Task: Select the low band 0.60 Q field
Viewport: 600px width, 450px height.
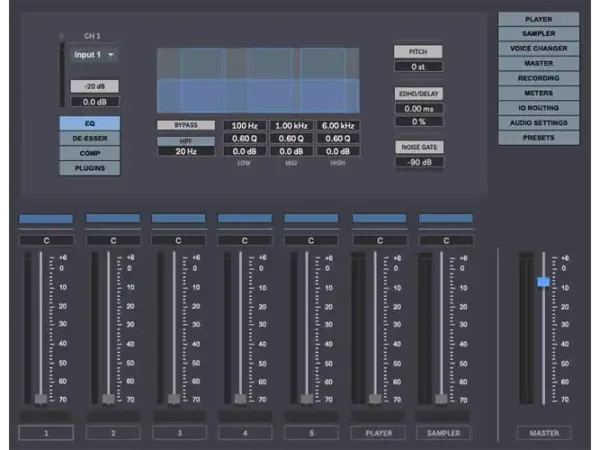Action: coord(245,139)
